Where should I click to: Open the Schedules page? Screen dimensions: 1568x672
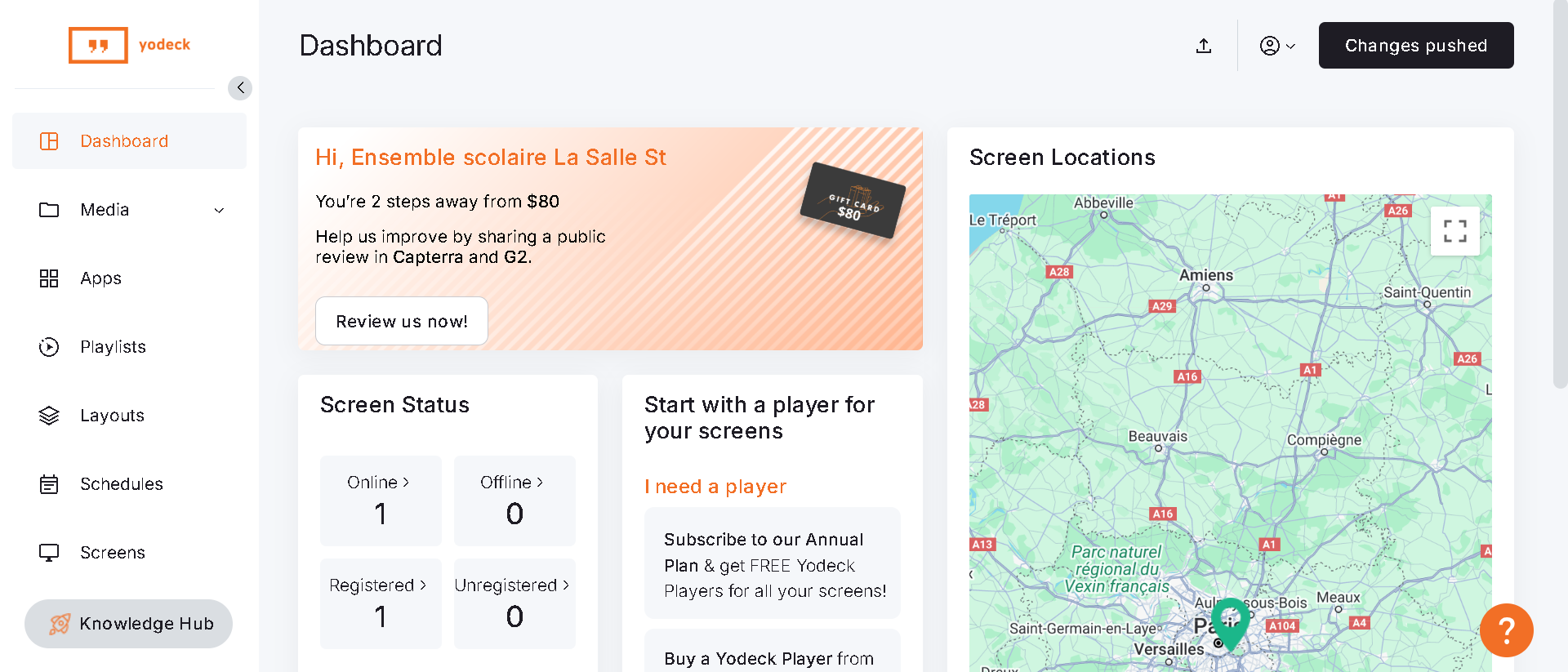tap(122, 484)
